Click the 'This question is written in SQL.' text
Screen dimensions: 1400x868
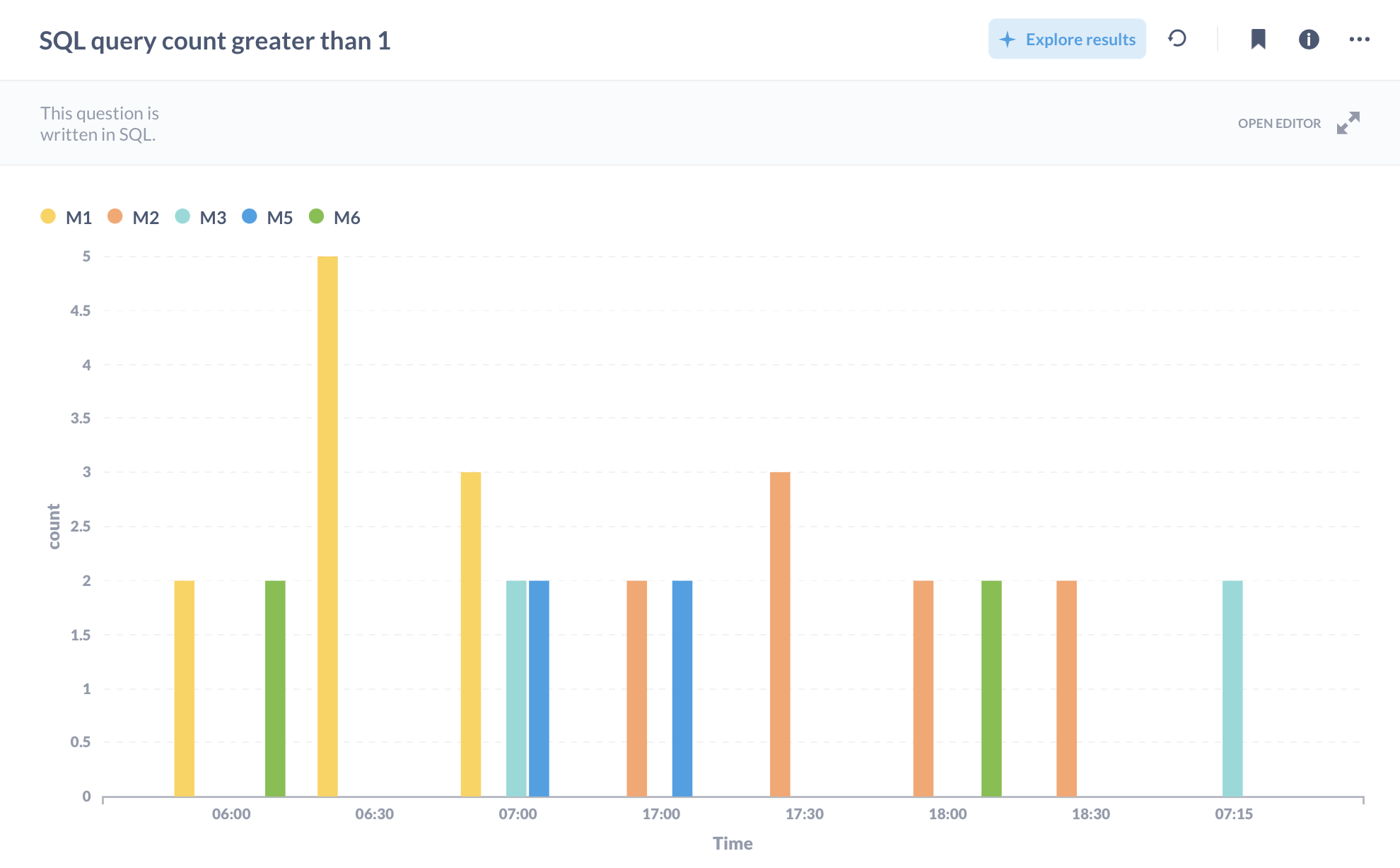tap(100, 124)
